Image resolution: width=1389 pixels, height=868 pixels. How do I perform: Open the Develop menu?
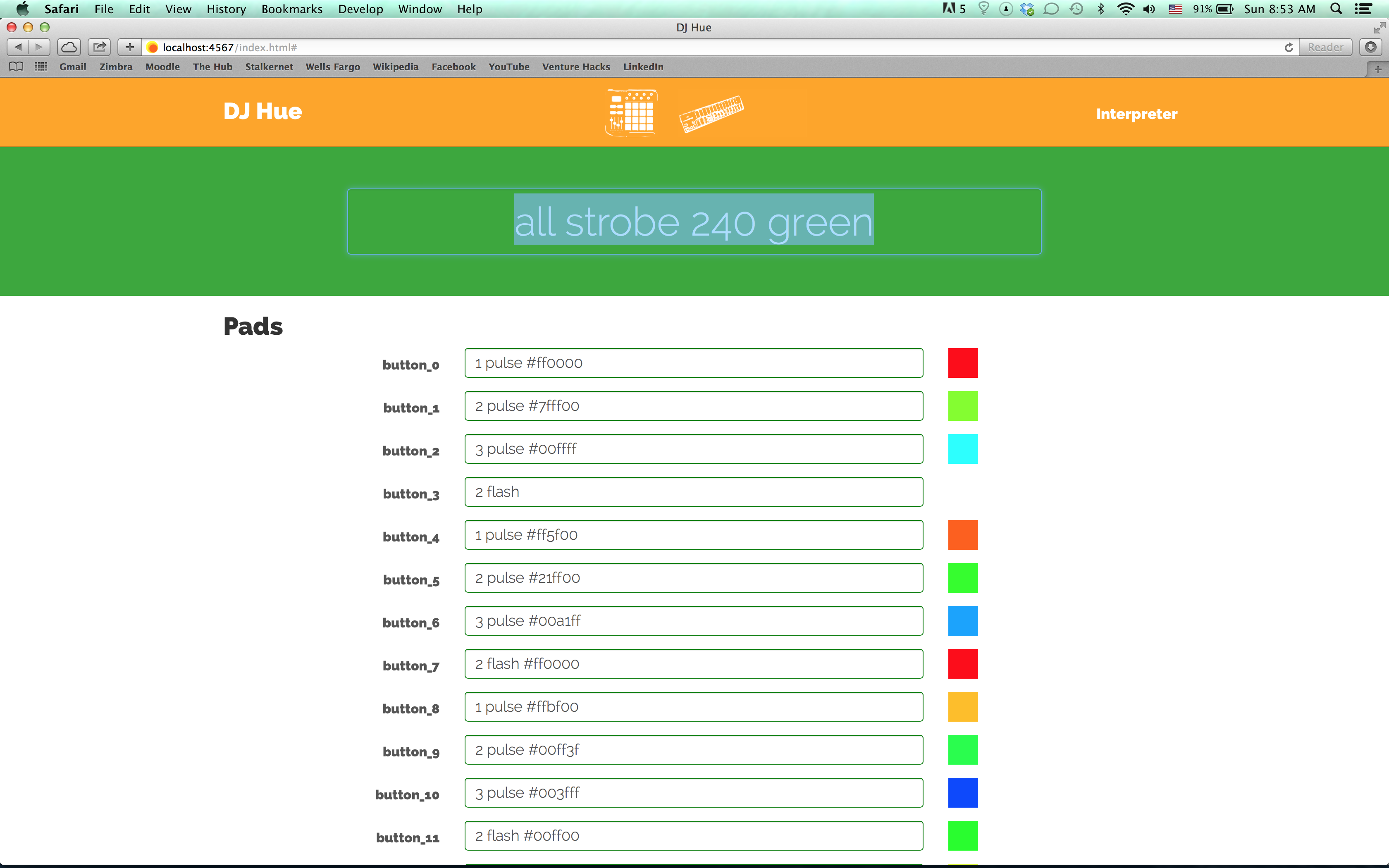click(x=360, y=9)
